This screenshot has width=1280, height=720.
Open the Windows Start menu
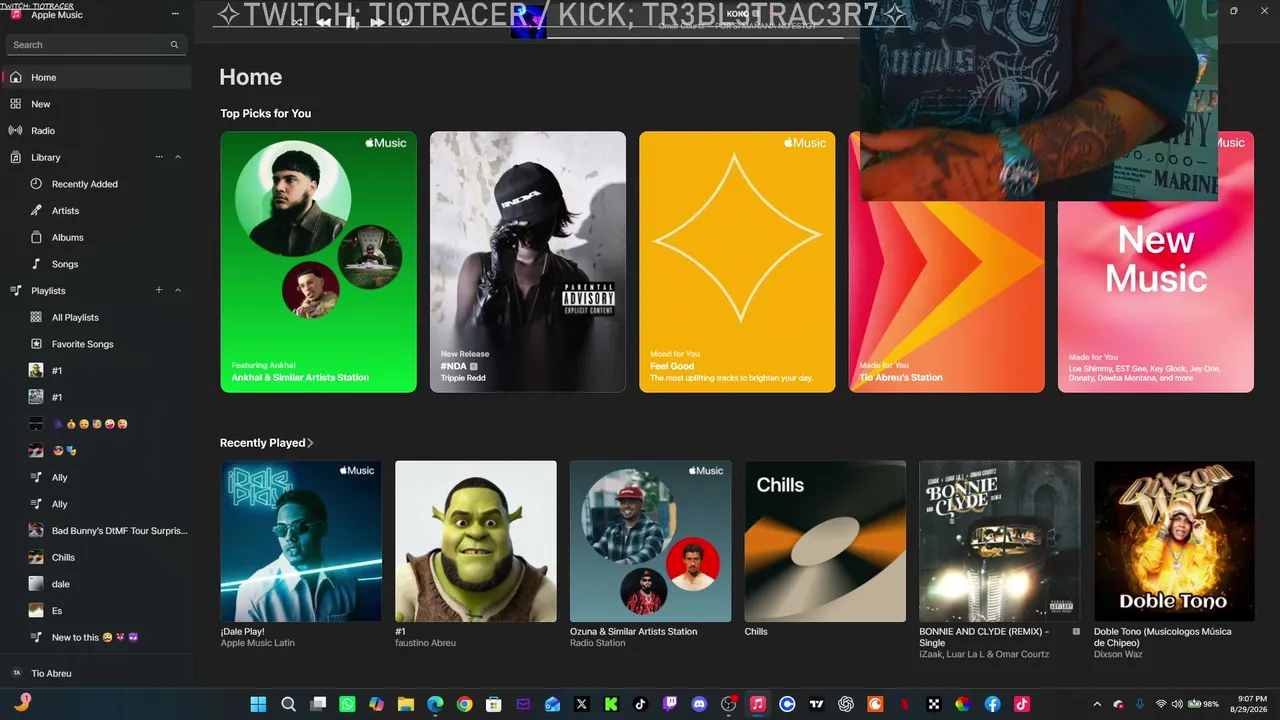258,704
